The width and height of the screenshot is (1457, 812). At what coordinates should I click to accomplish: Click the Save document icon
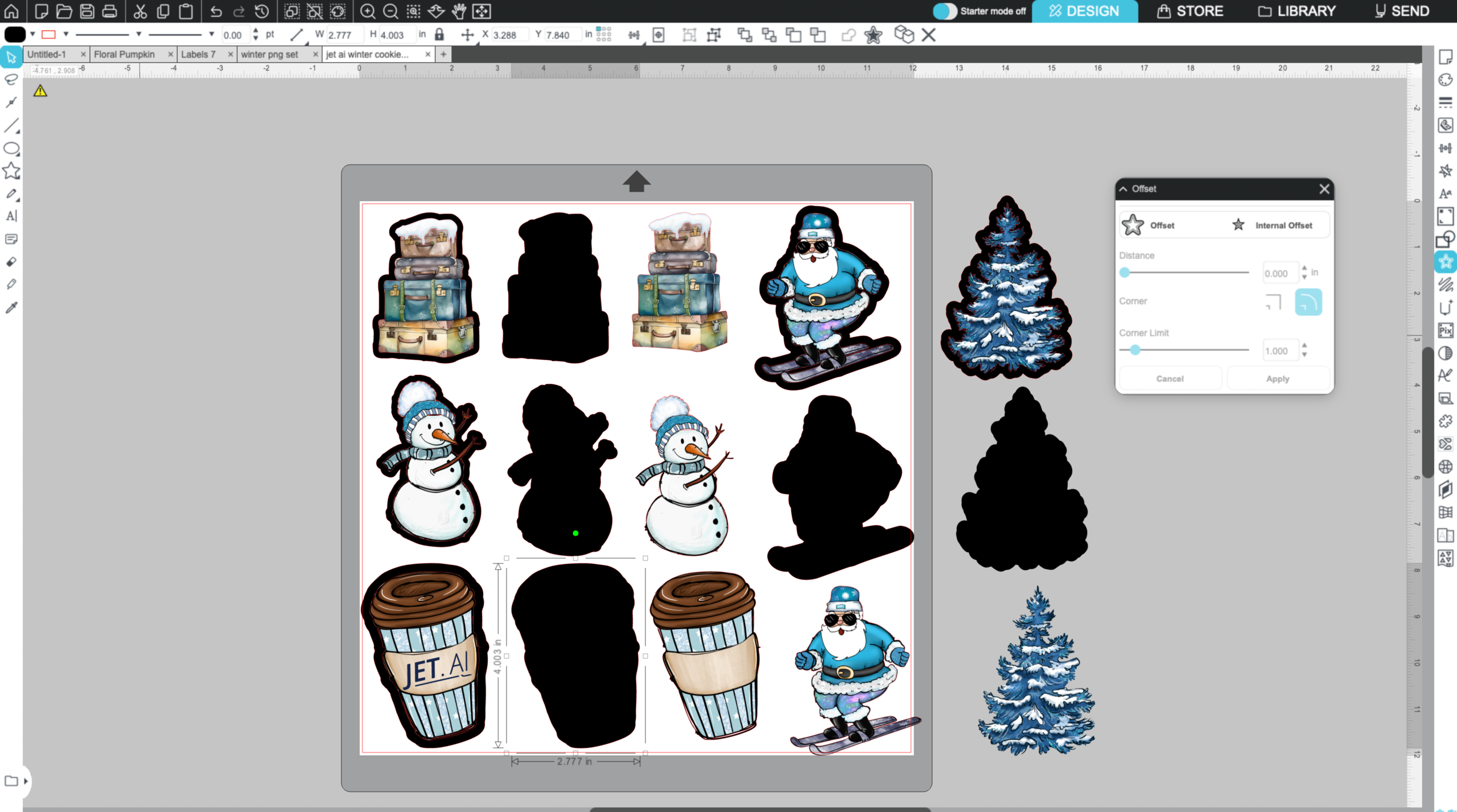(87, 11)
